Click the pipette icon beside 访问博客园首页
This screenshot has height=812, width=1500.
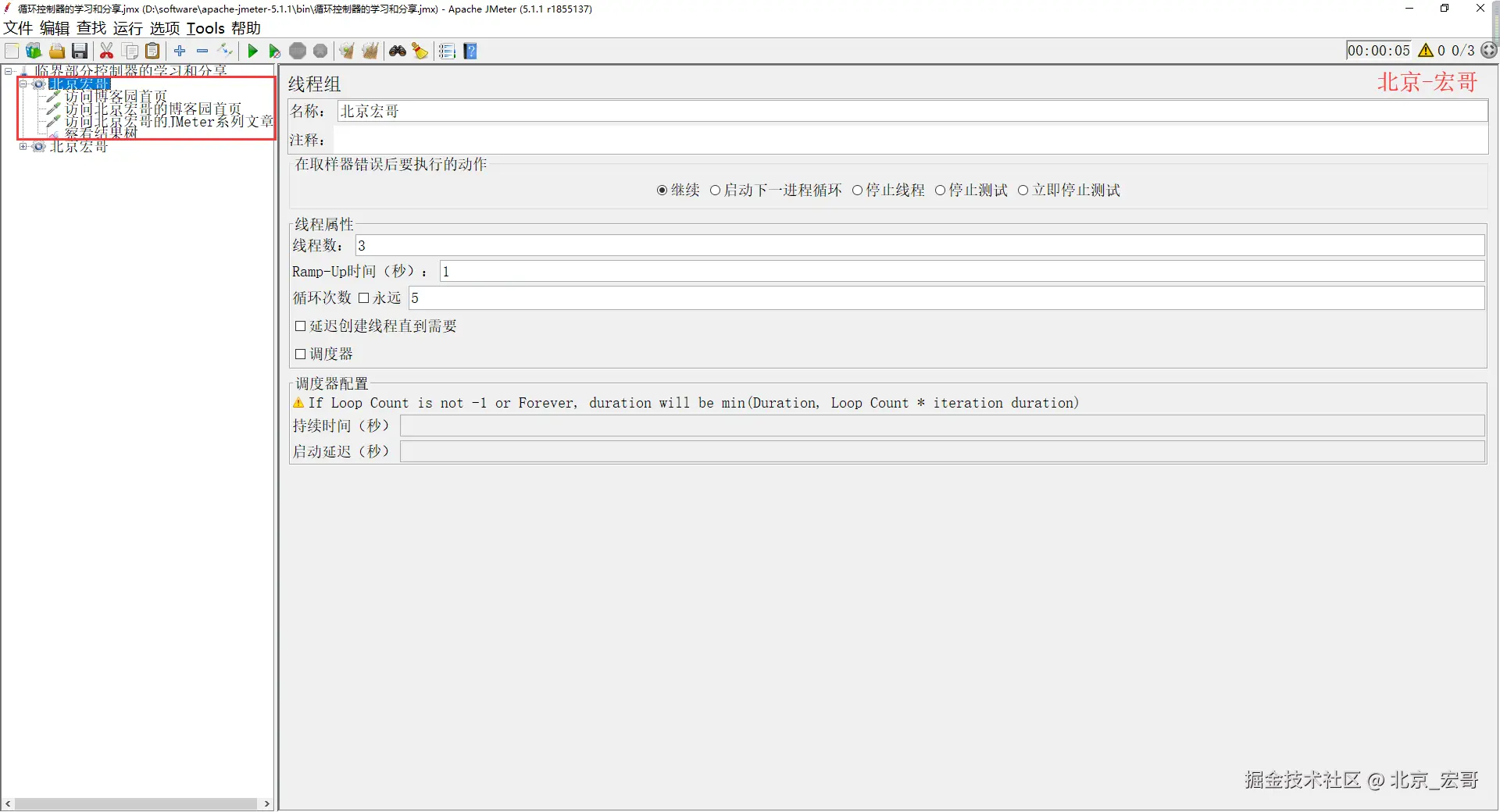[x=53, y=97]
